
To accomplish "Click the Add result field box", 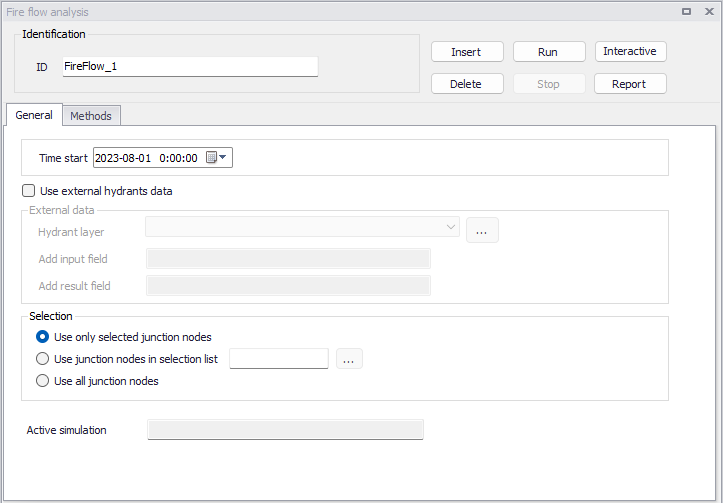I will coord(288,285).
